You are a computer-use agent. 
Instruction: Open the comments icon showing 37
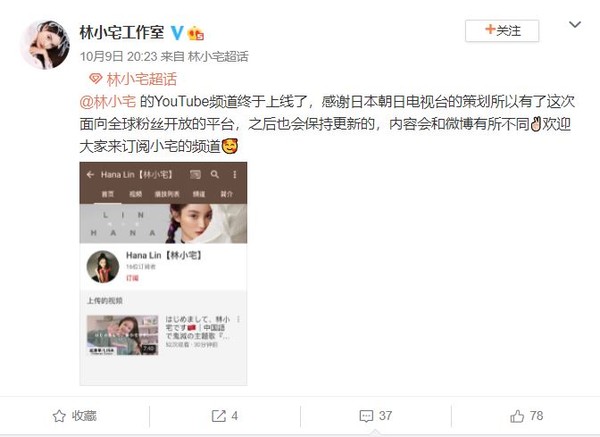coord(366,416)
